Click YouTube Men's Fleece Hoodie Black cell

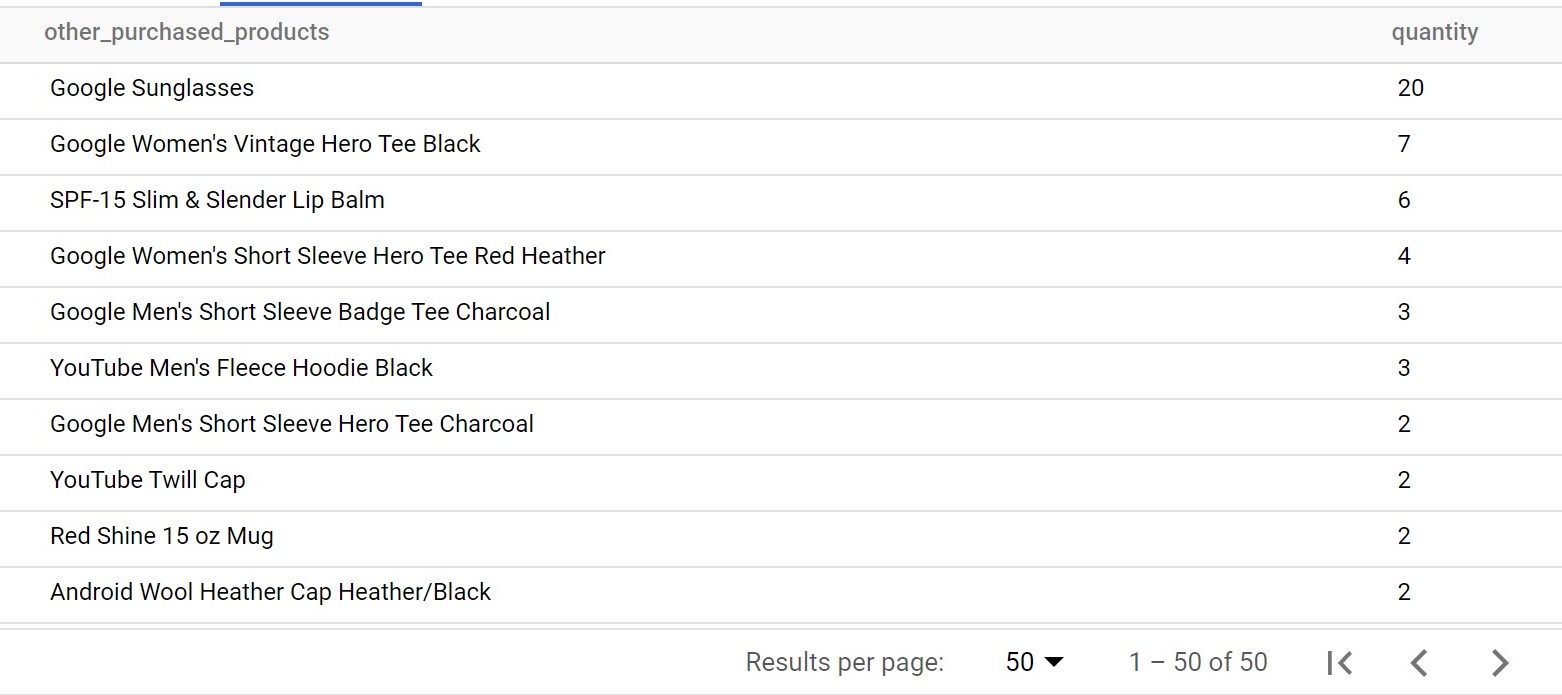pyautogui.click(x=241, y=368)
